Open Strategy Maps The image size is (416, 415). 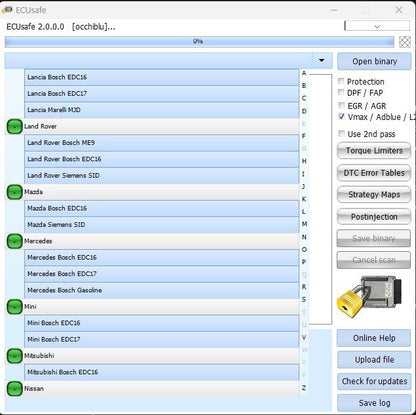374,195
